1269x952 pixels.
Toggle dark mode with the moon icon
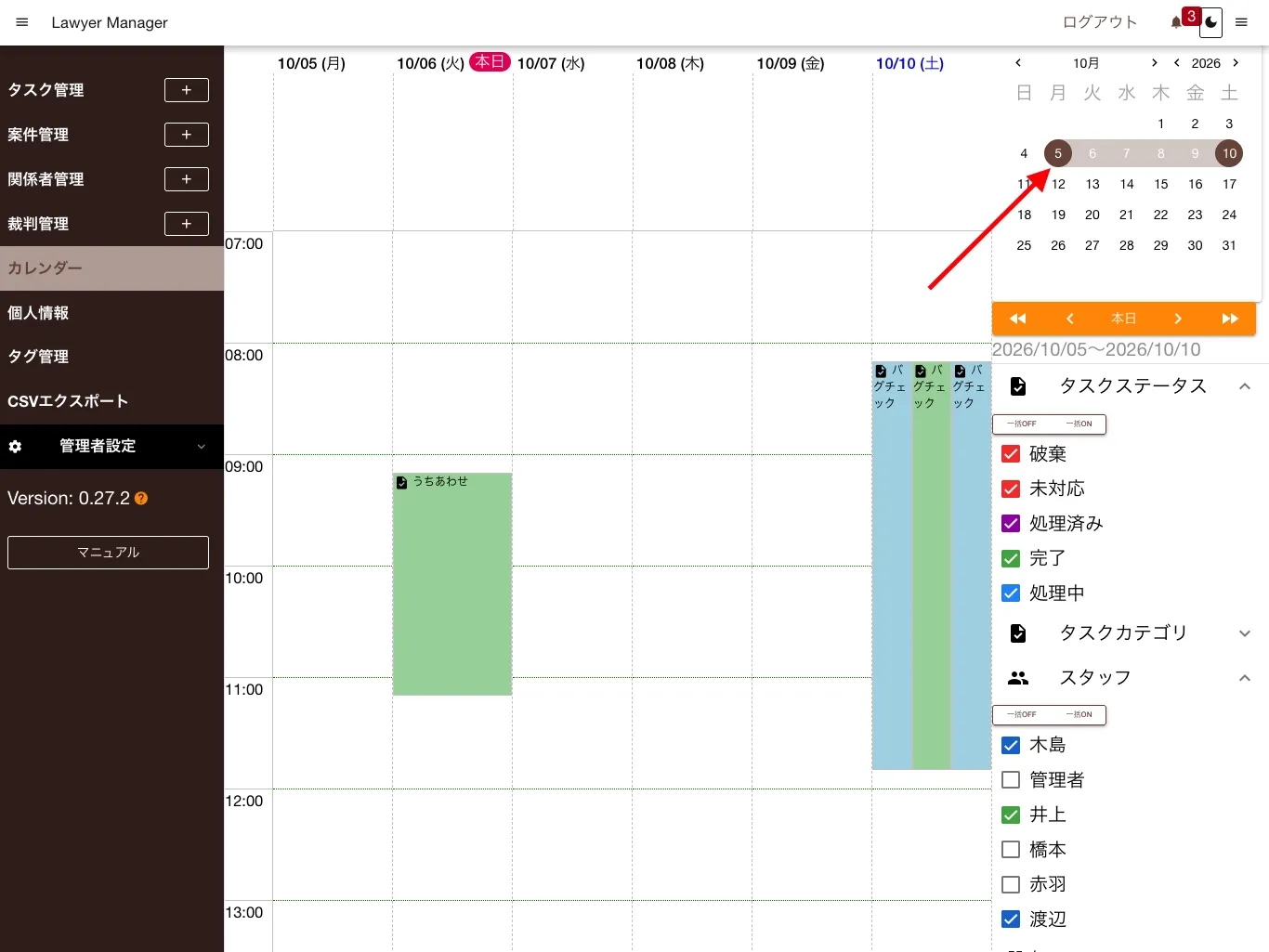tap(1210, 23)
